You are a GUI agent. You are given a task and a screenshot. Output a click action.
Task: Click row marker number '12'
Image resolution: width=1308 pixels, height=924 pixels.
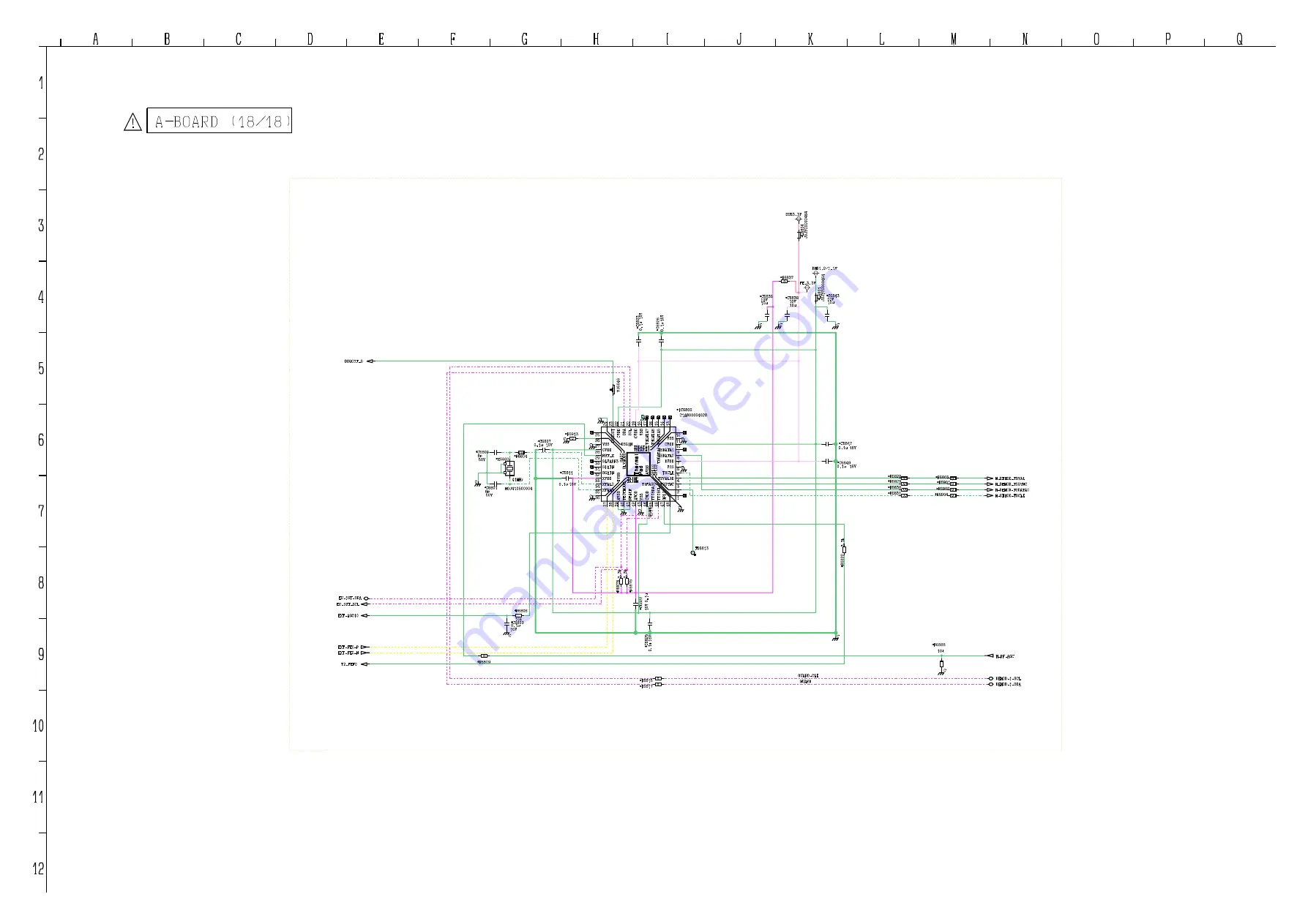38,869
